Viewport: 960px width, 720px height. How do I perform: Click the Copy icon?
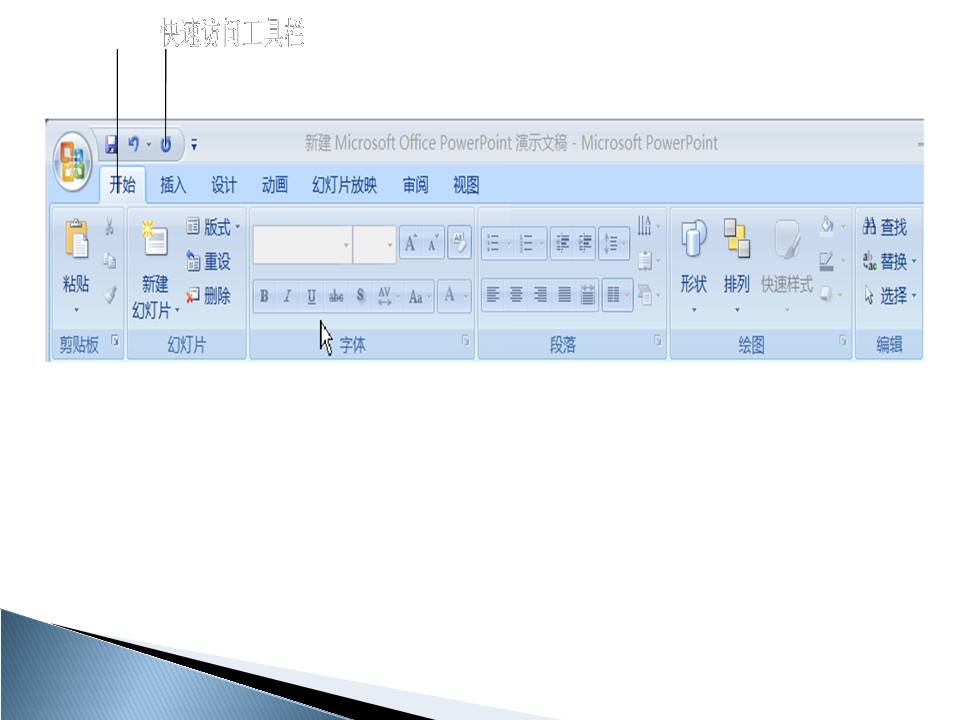110,261
